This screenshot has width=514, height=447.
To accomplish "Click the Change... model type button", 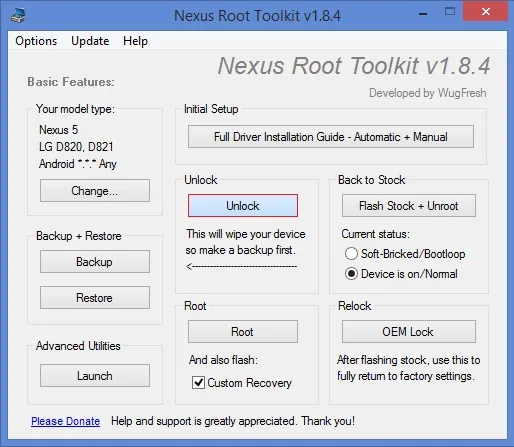I will tap(95, 191).
